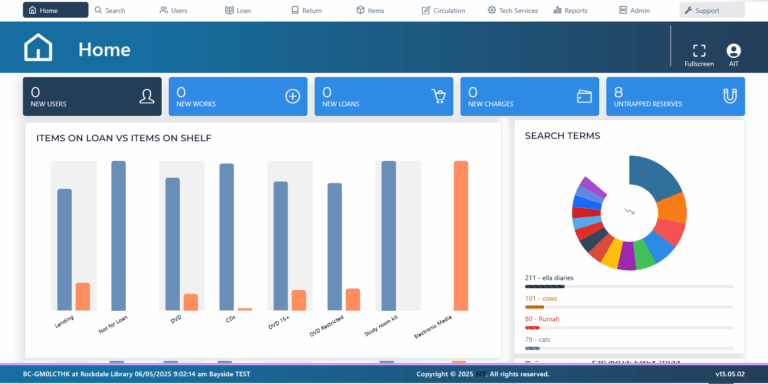
Task: Open the Circulation menu
Action: point(443,10)
